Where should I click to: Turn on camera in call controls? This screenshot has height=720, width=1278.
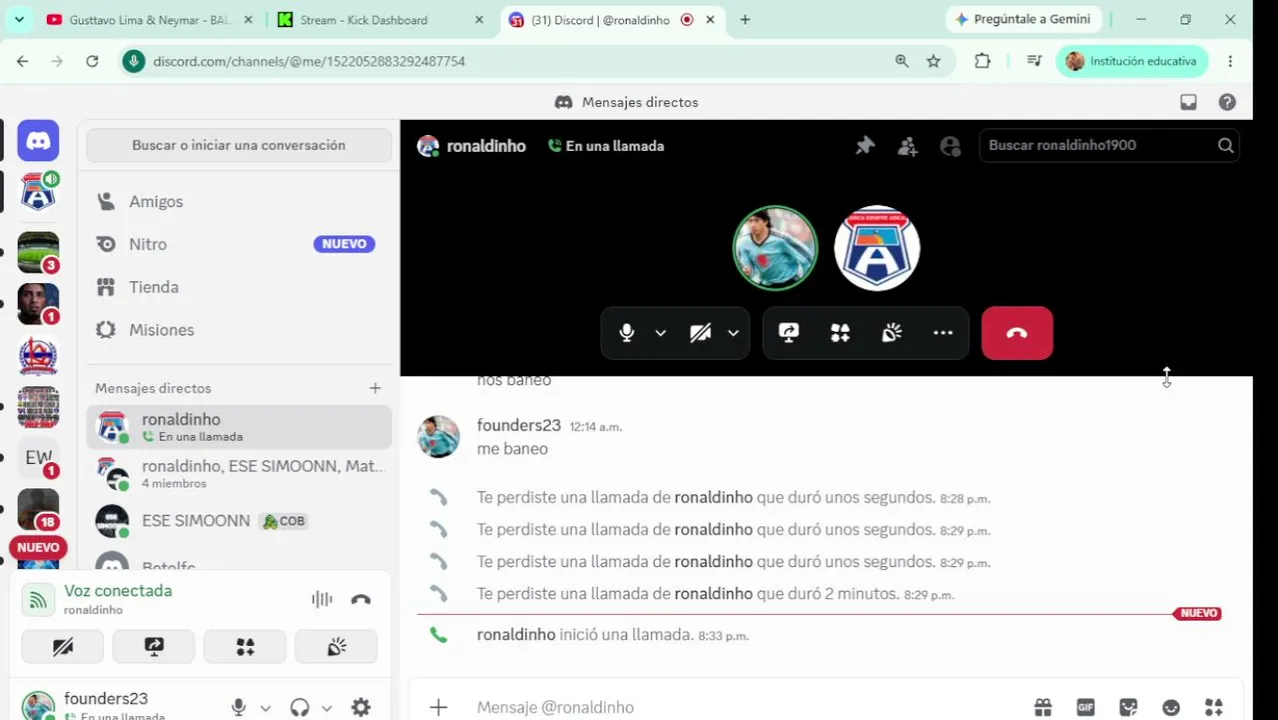coord(700,333)
